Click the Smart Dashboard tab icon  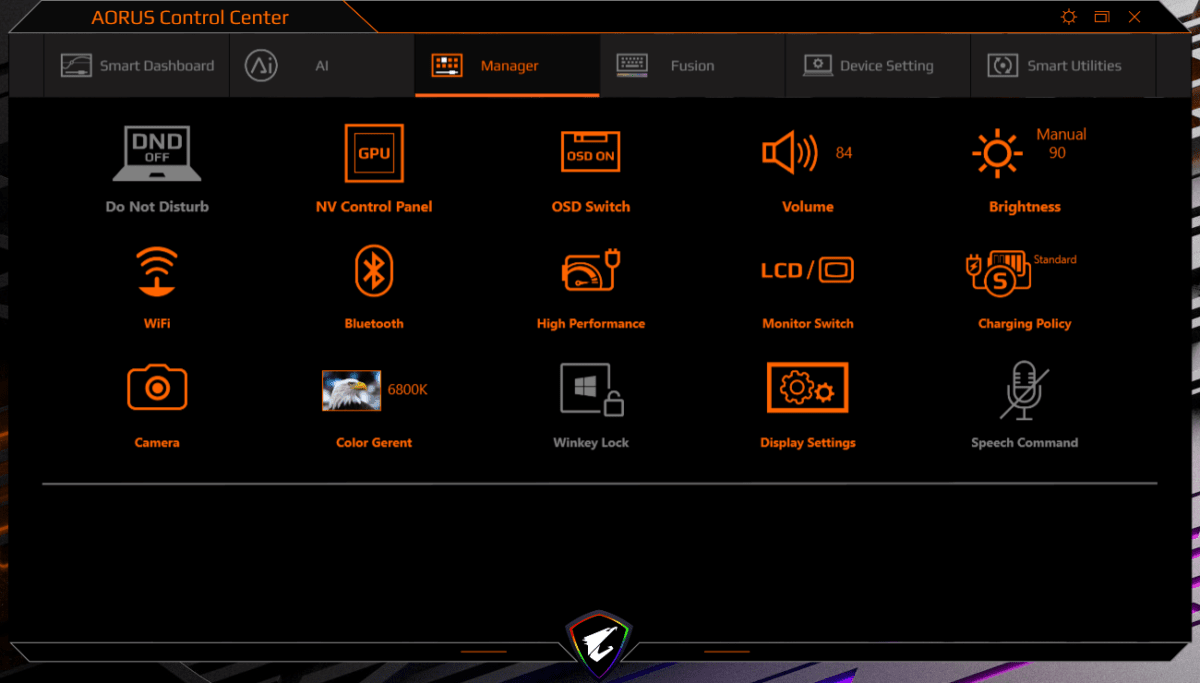click(x=76, y=66)
